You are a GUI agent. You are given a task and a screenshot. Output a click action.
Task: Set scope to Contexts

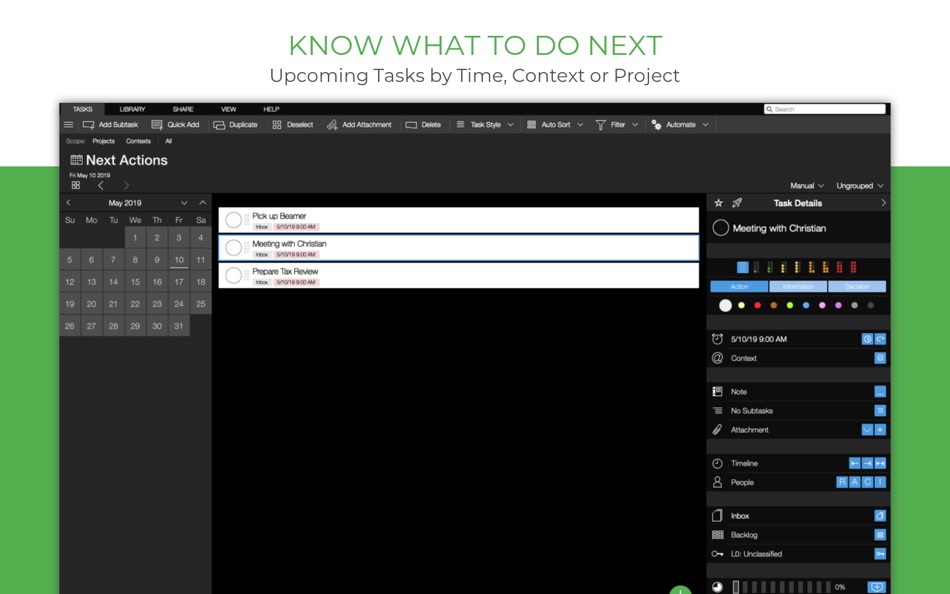pyautogui.click(x=138, y=141)
